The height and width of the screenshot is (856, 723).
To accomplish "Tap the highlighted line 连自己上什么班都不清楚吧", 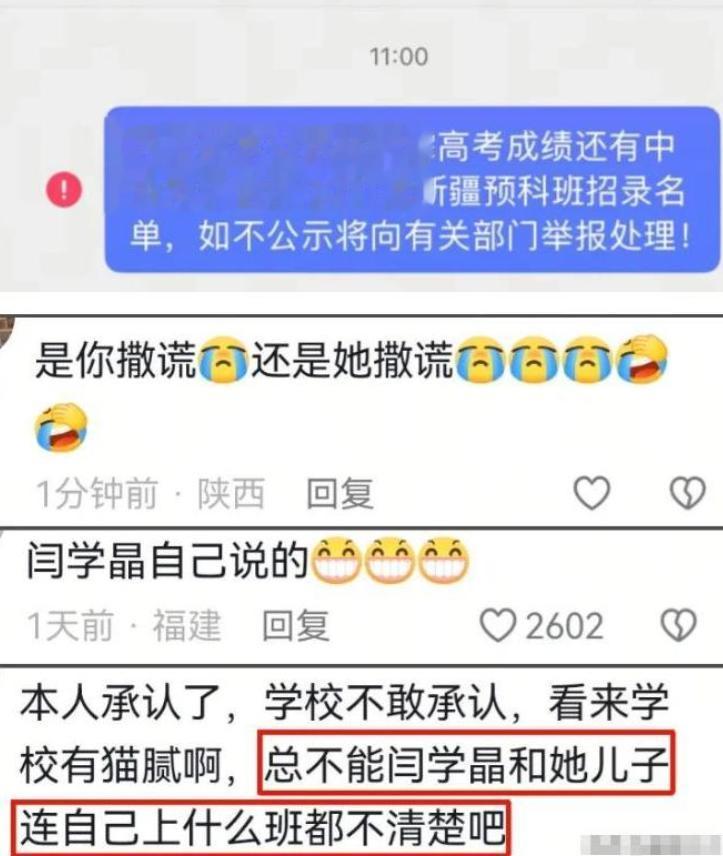I will (x=261, y=828).
